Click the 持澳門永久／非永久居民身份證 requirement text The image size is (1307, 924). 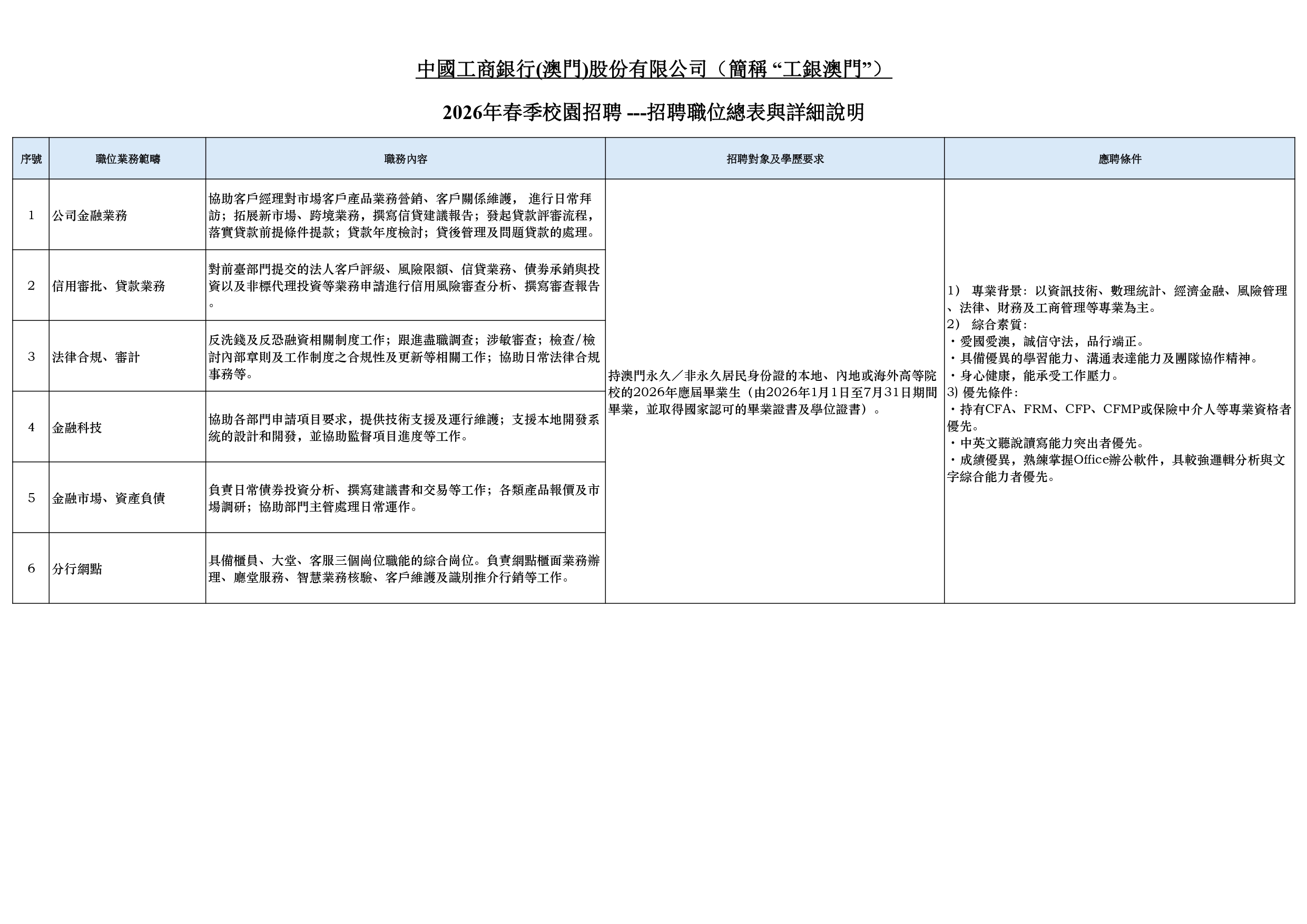tap(772, 392)
